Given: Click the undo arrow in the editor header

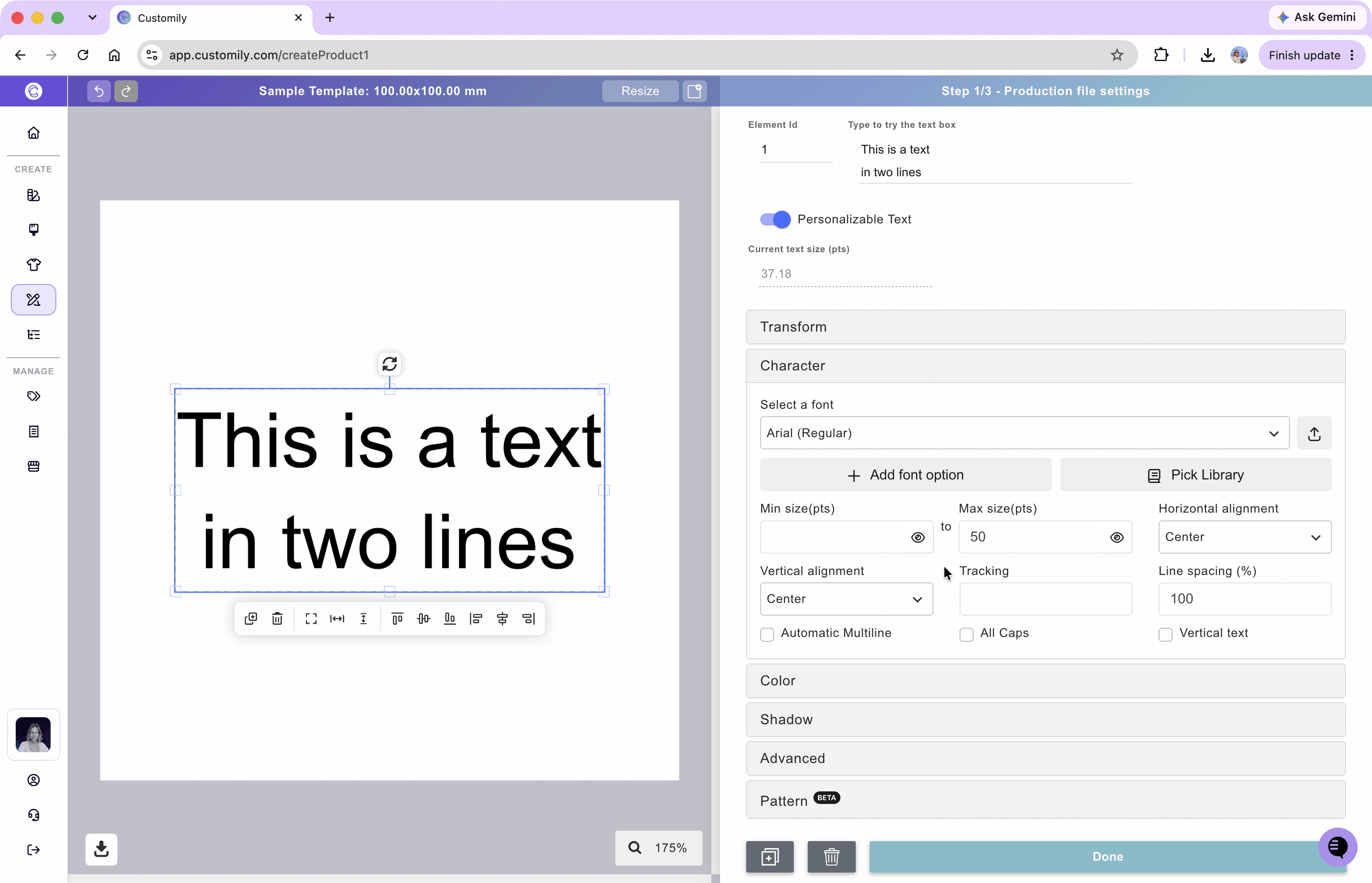Looking at the screenshot, I should 99,91.
